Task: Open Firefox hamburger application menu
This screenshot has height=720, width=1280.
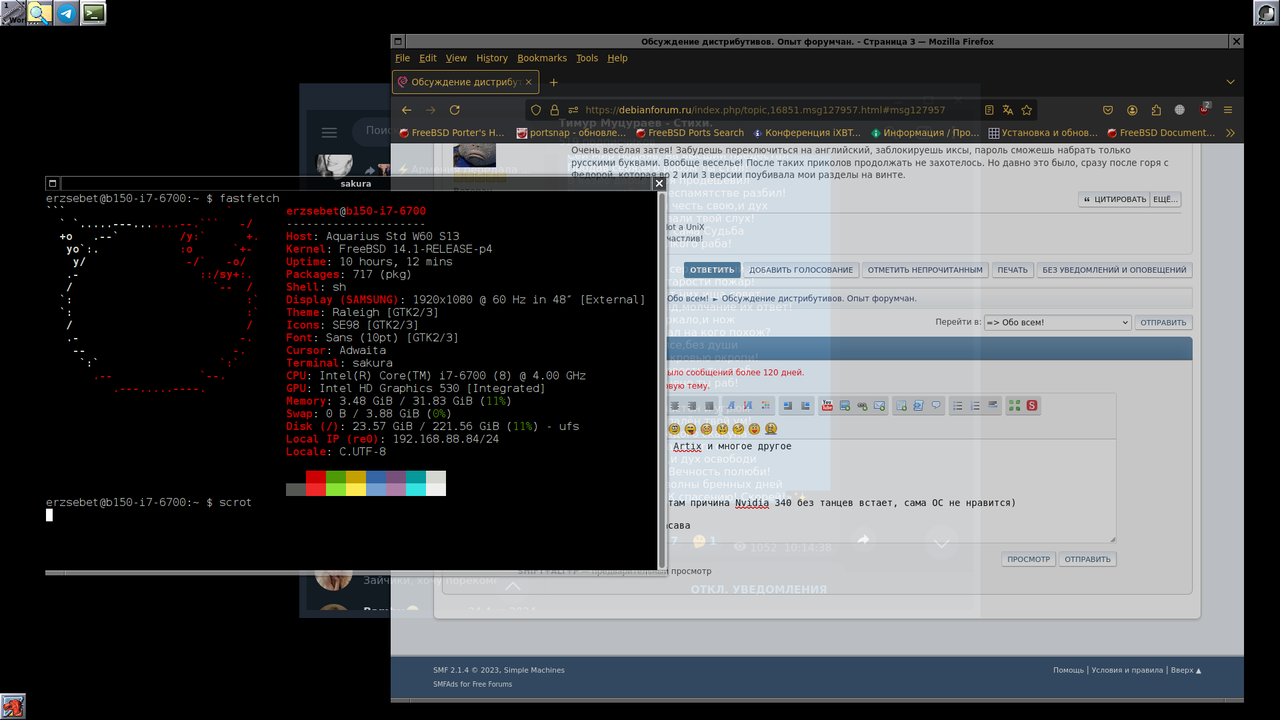Action: pyautogui.click(x=1228, y=110)
